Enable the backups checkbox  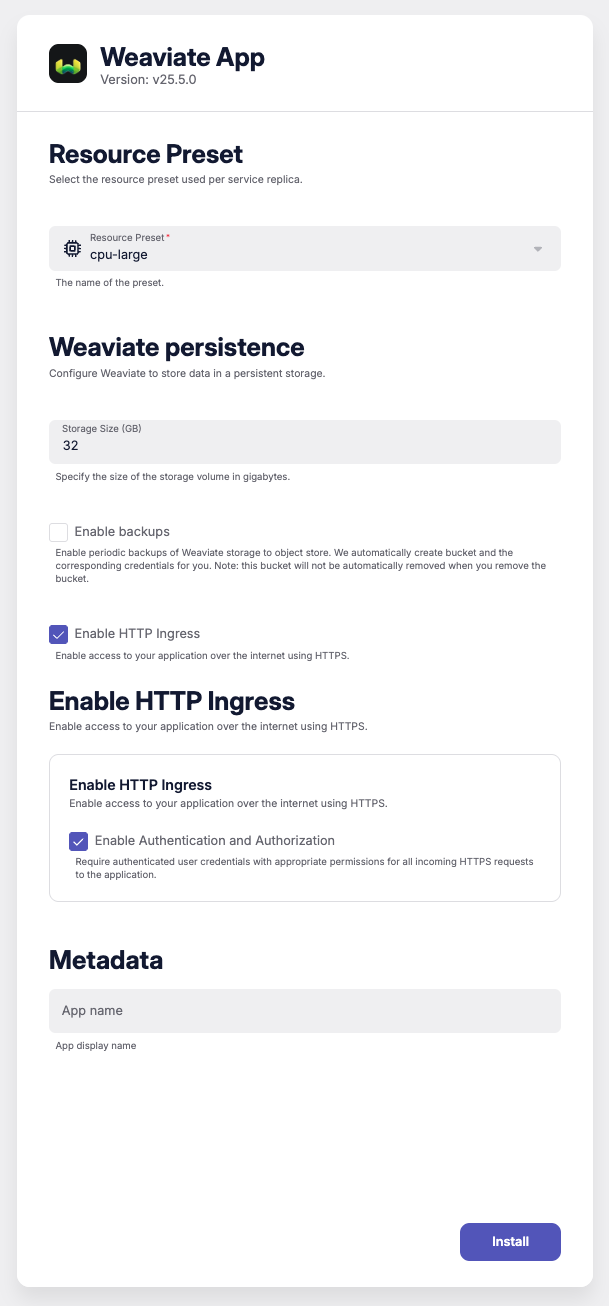(x=59, y=532)
